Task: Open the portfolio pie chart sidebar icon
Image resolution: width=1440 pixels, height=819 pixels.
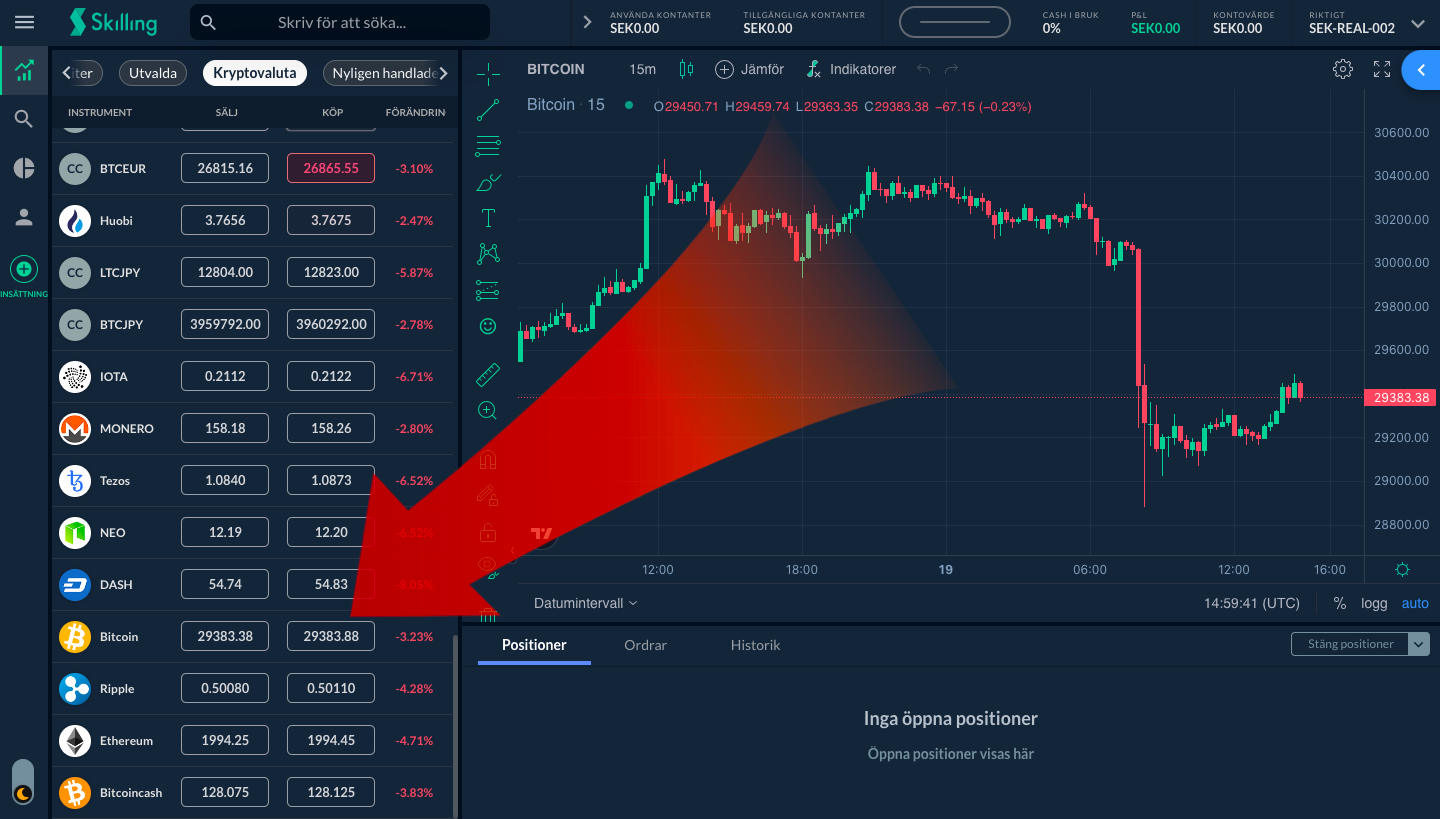Action: (x=24, y=168)
